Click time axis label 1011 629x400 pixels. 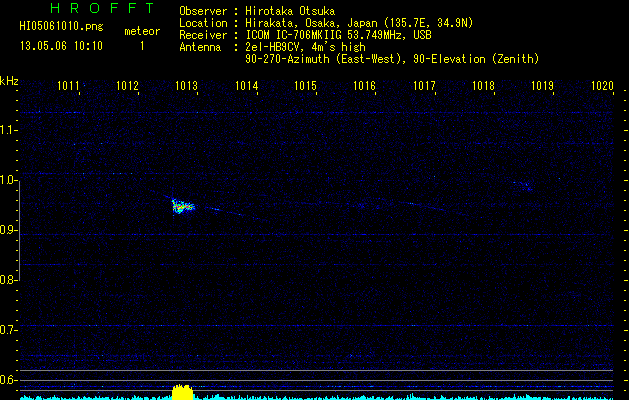(x=69, y=85)
